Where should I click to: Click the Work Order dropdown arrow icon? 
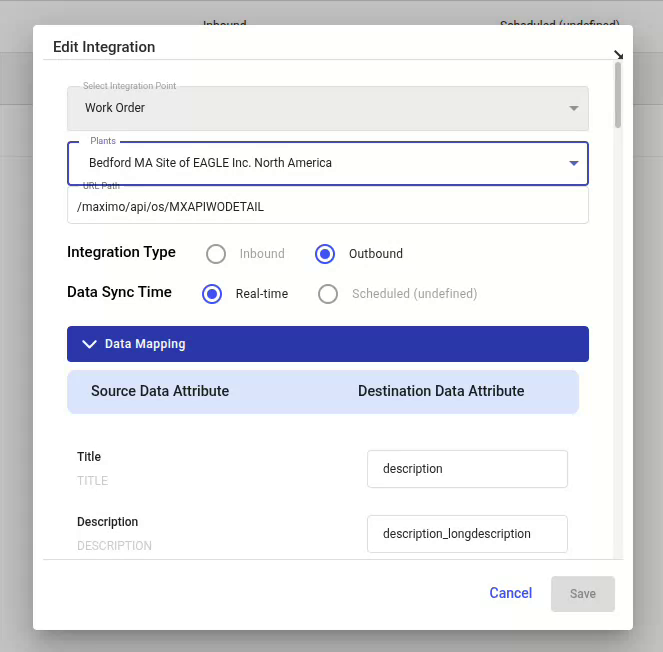click(573, 108)
